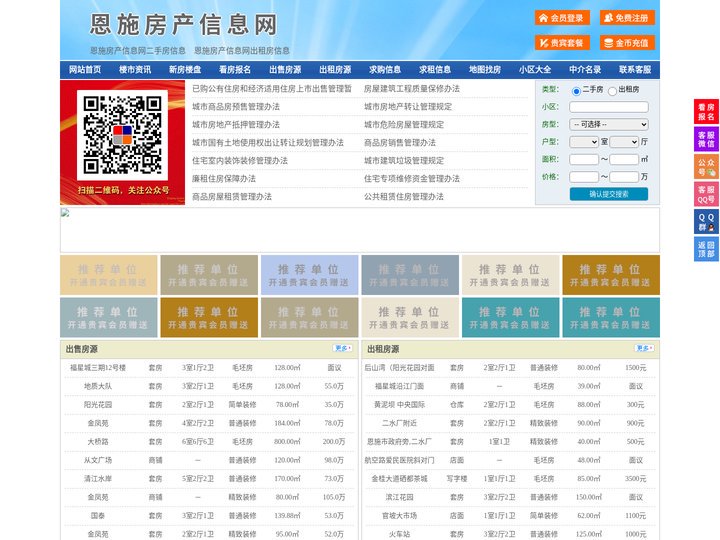The width and height of the screenshot is (720, 540).
Task: Click the 确认提交搜索 button
Action: [609, 194]
